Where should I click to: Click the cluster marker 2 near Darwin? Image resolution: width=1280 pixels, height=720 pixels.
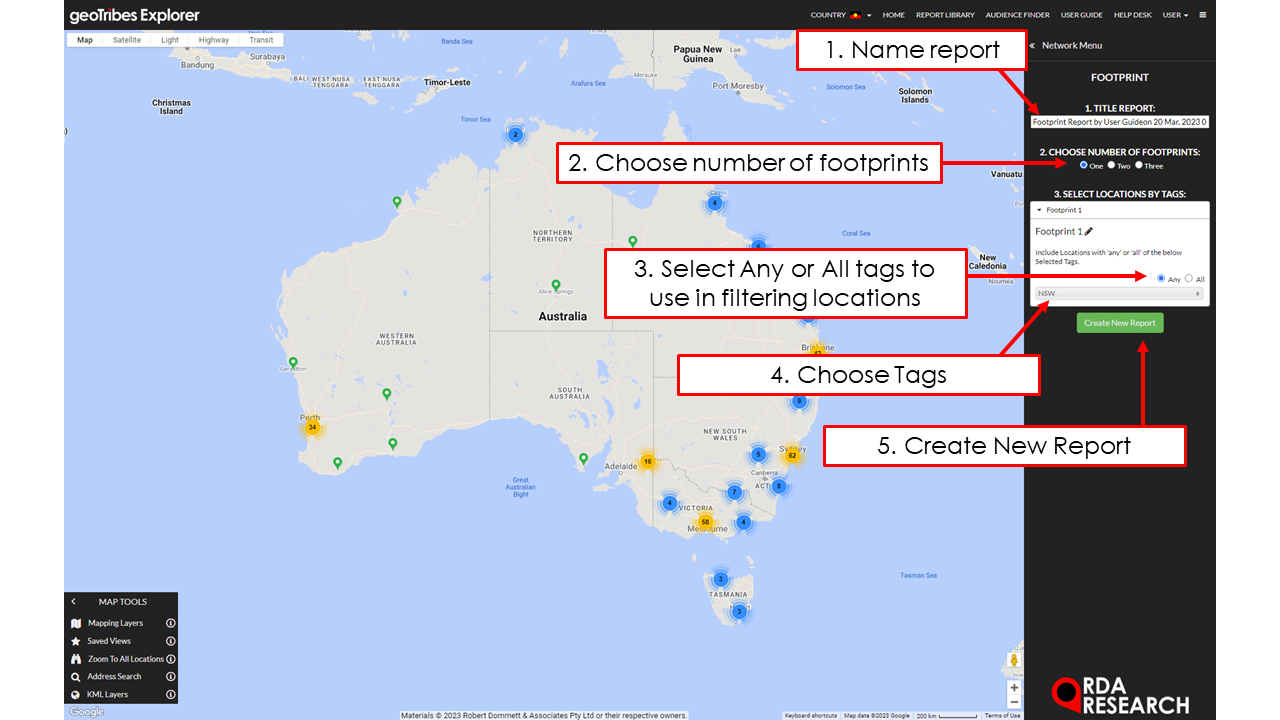click(x=515, y=134)
